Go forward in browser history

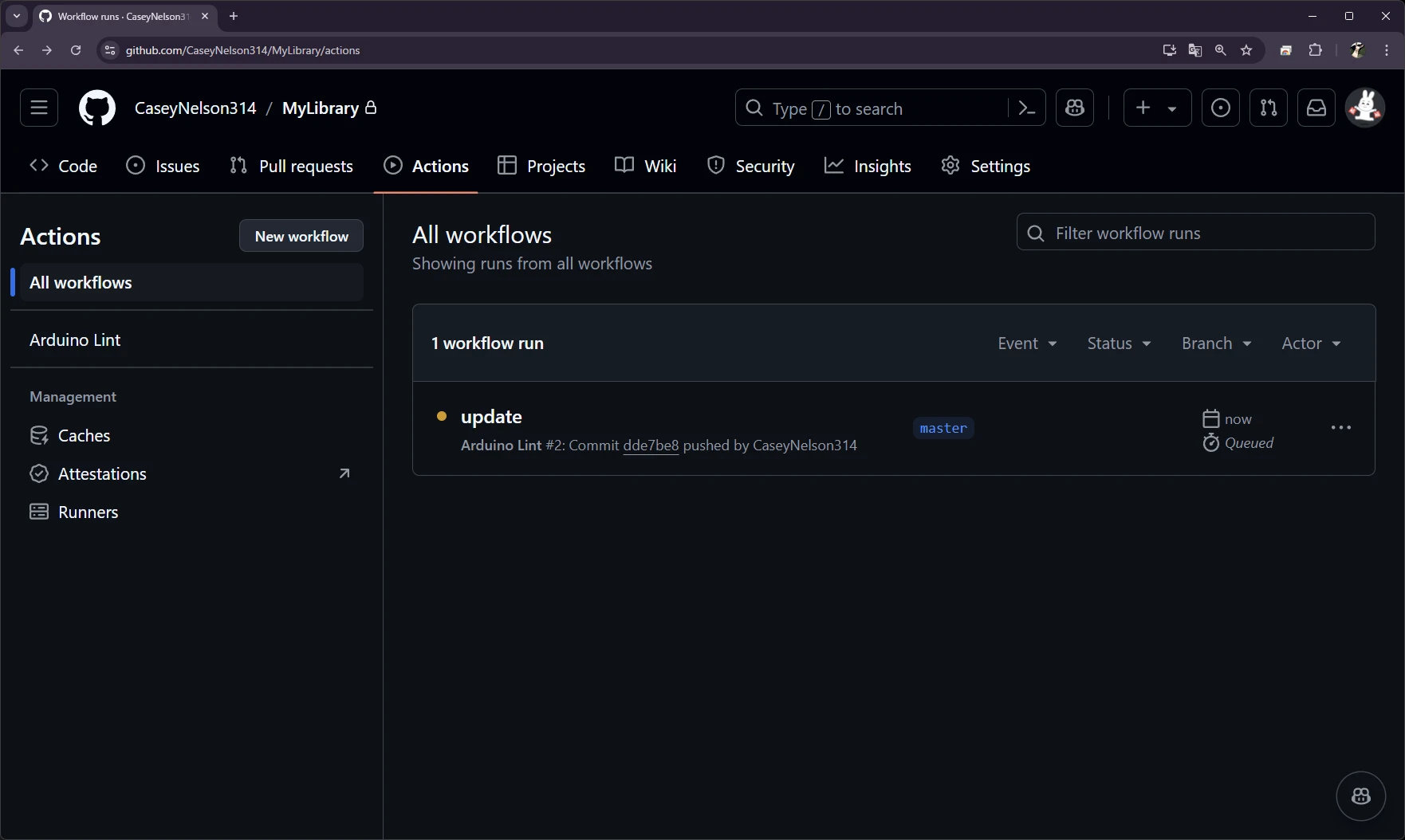47,50
